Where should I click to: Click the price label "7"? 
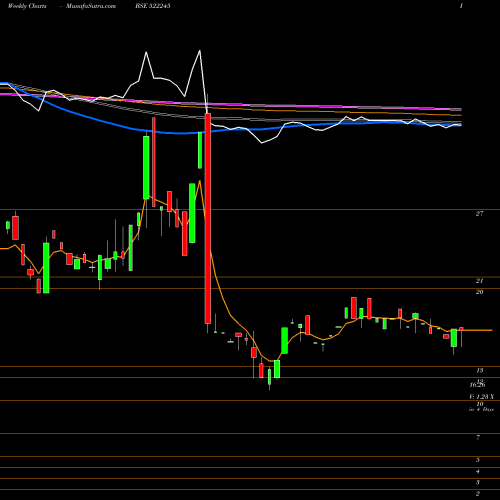pos(478,437)
